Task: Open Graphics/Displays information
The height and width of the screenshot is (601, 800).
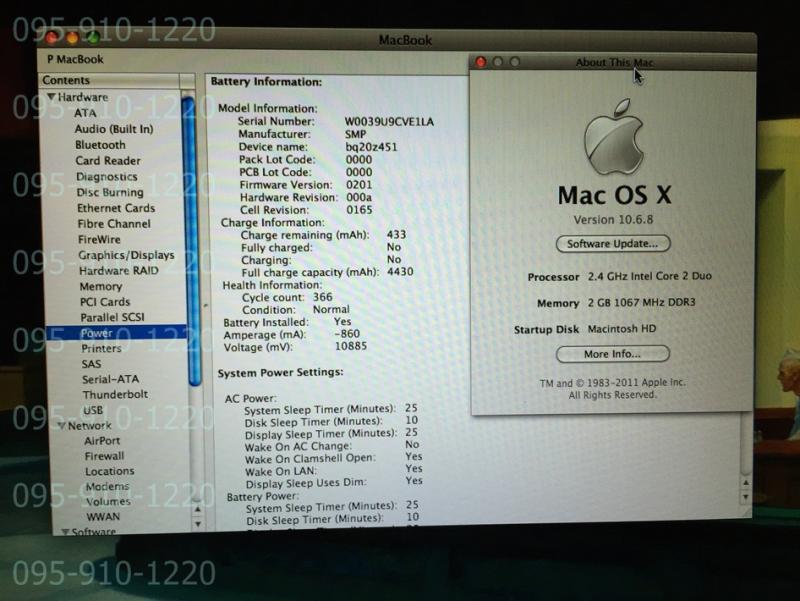Action: pyautogui.click(x=126, y=255)
